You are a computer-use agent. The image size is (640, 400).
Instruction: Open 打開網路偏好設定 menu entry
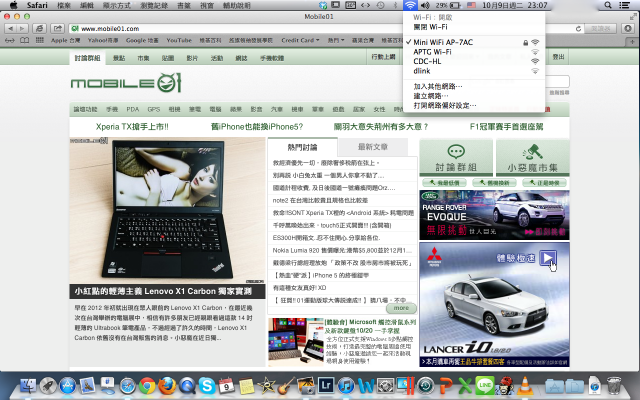pyautogui.click(x=473, y=105)
